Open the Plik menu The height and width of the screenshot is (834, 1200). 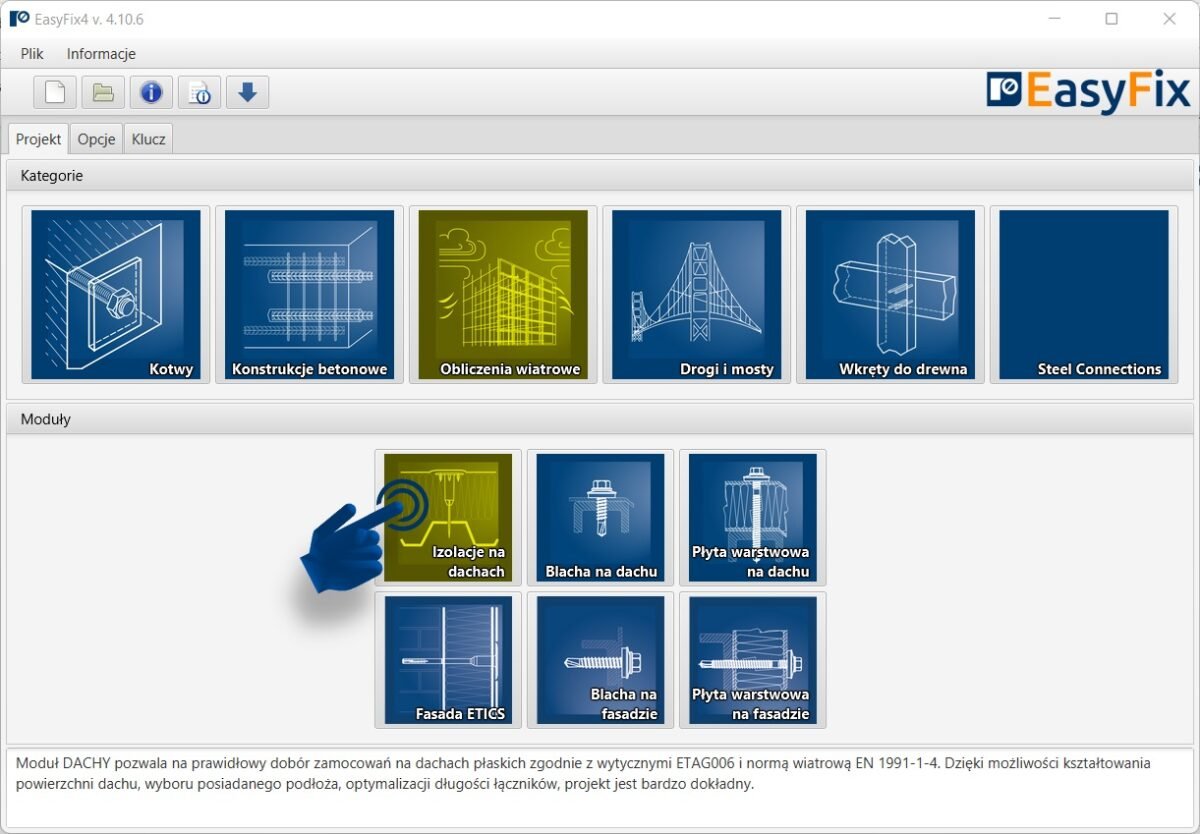[32, 54]
